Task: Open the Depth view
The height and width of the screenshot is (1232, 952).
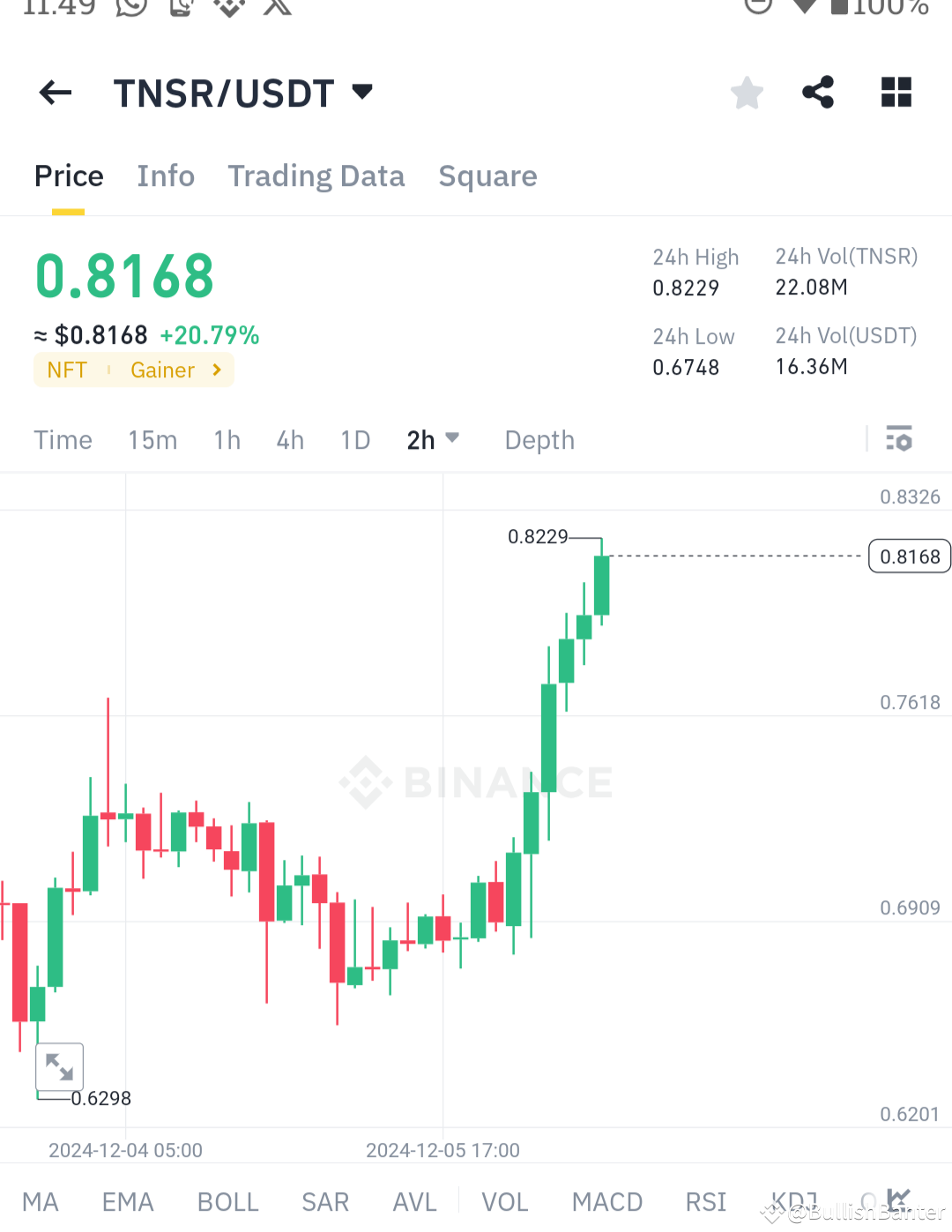Action: point(539,439)
